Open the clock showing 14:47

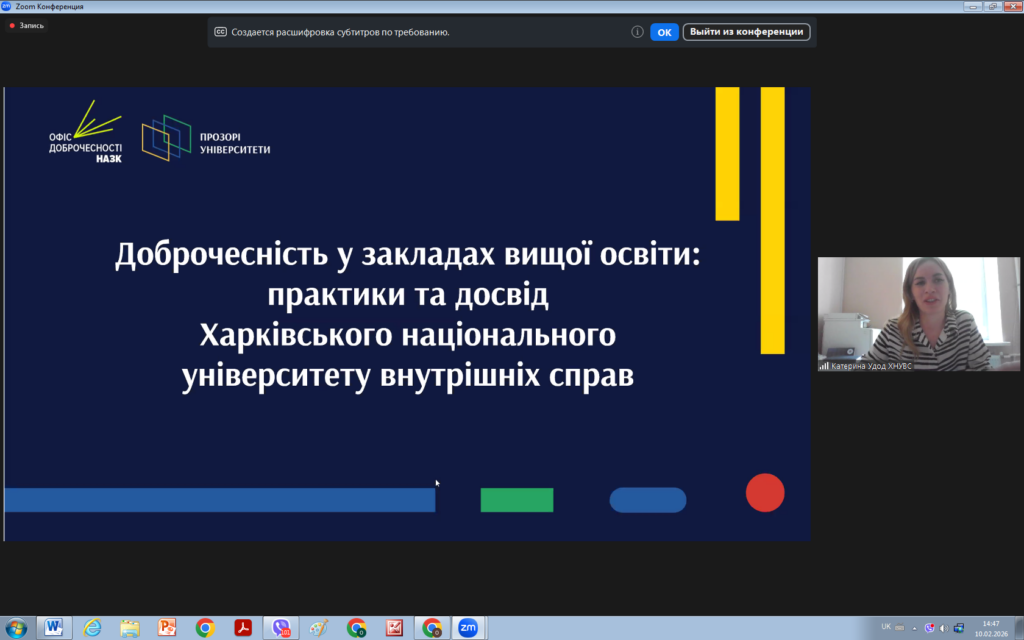990,627
